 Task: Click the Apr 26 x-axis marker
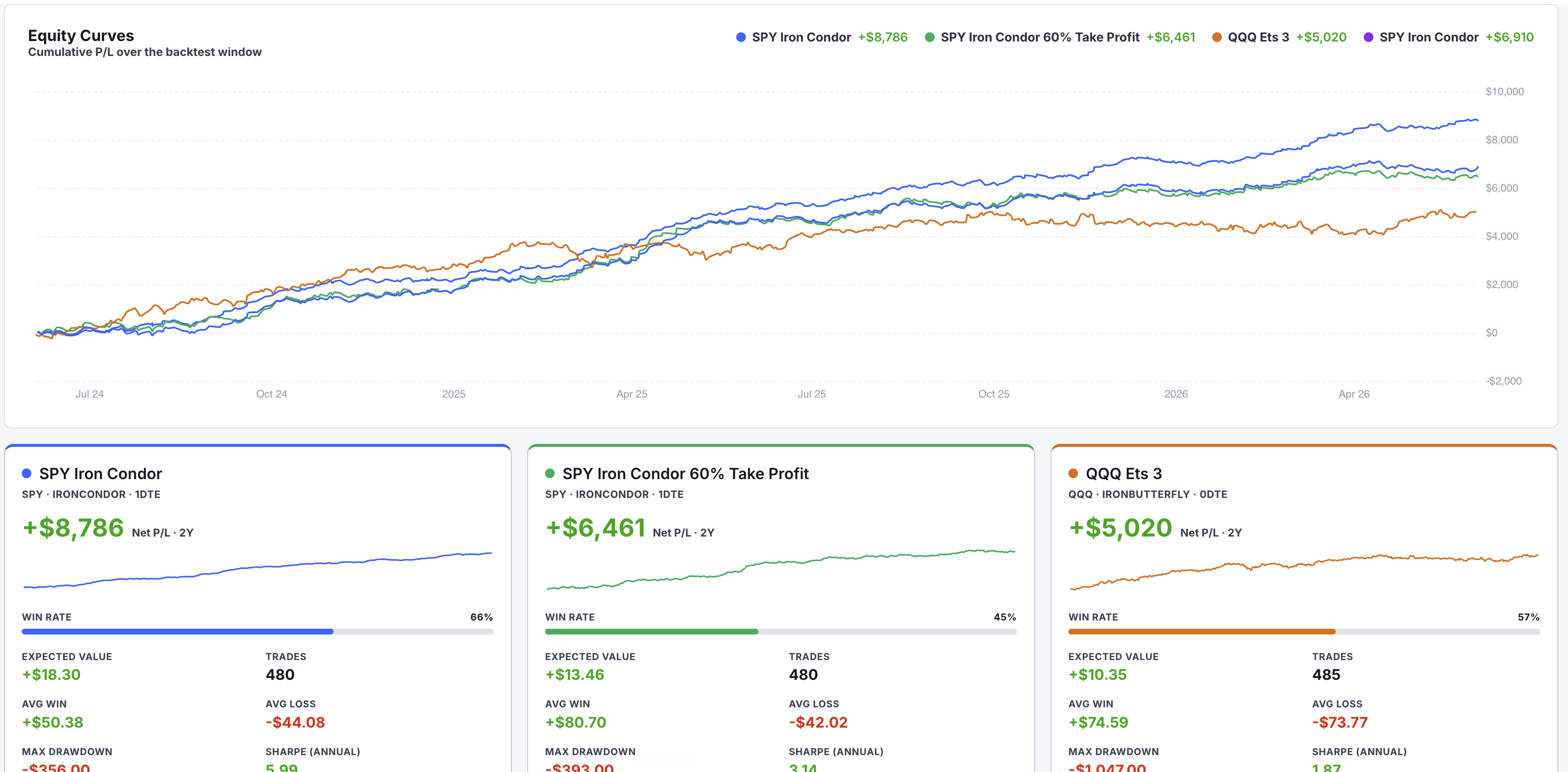point(1354,394)
